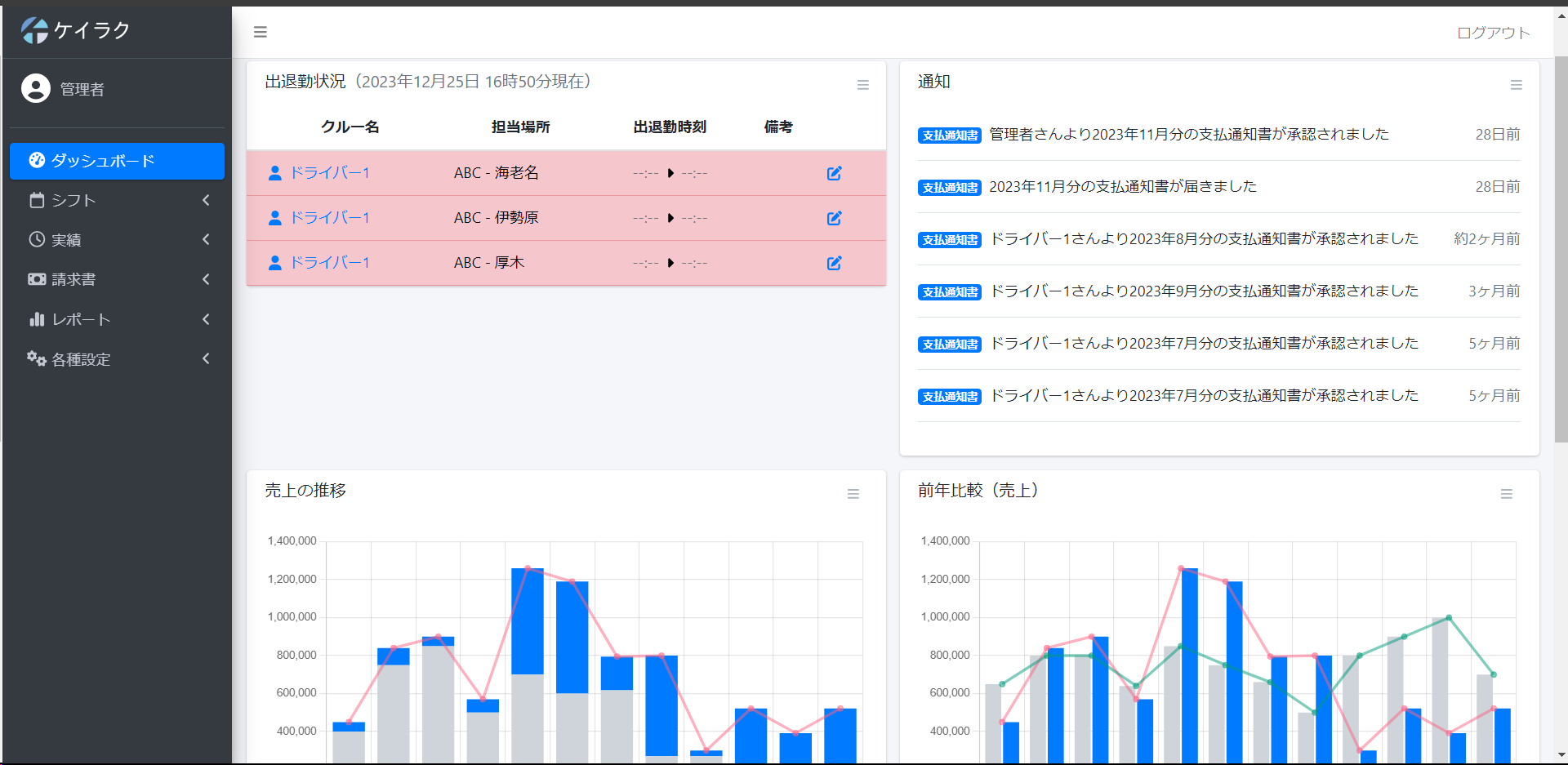Screen dimensions: 1568x765
Task: Open the 実績 menu label
Action: (66, 240)
